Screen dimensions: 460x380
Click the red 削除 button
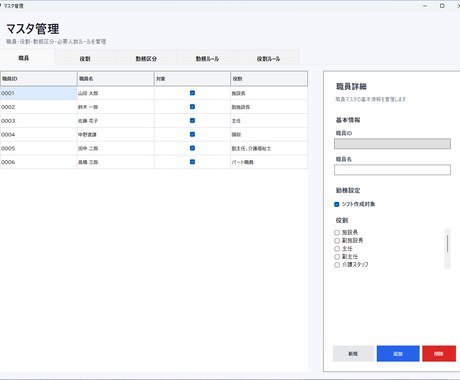439,354
